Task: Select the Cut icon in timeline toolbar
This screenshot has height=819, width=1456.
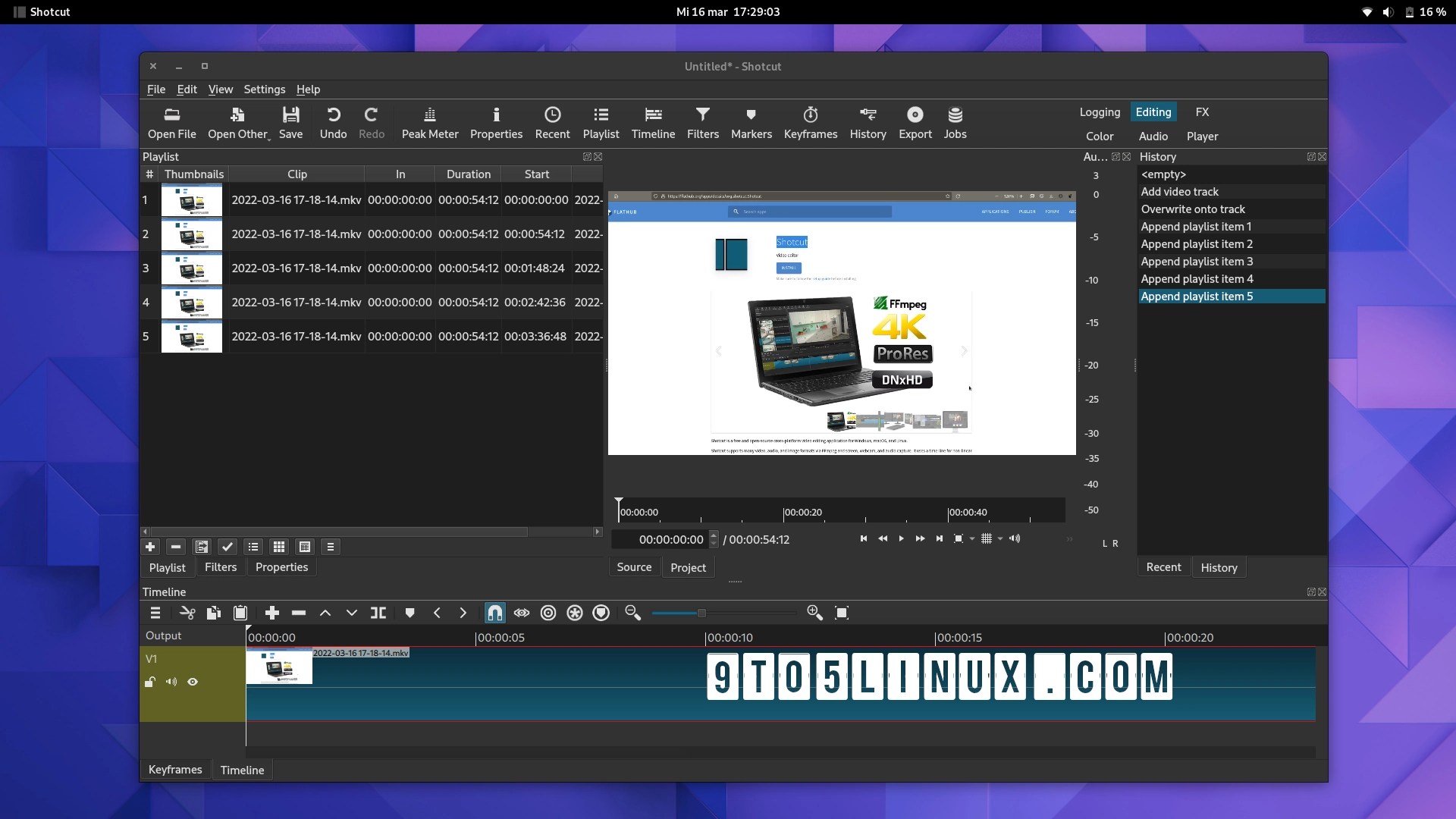Action: [187, 613]
